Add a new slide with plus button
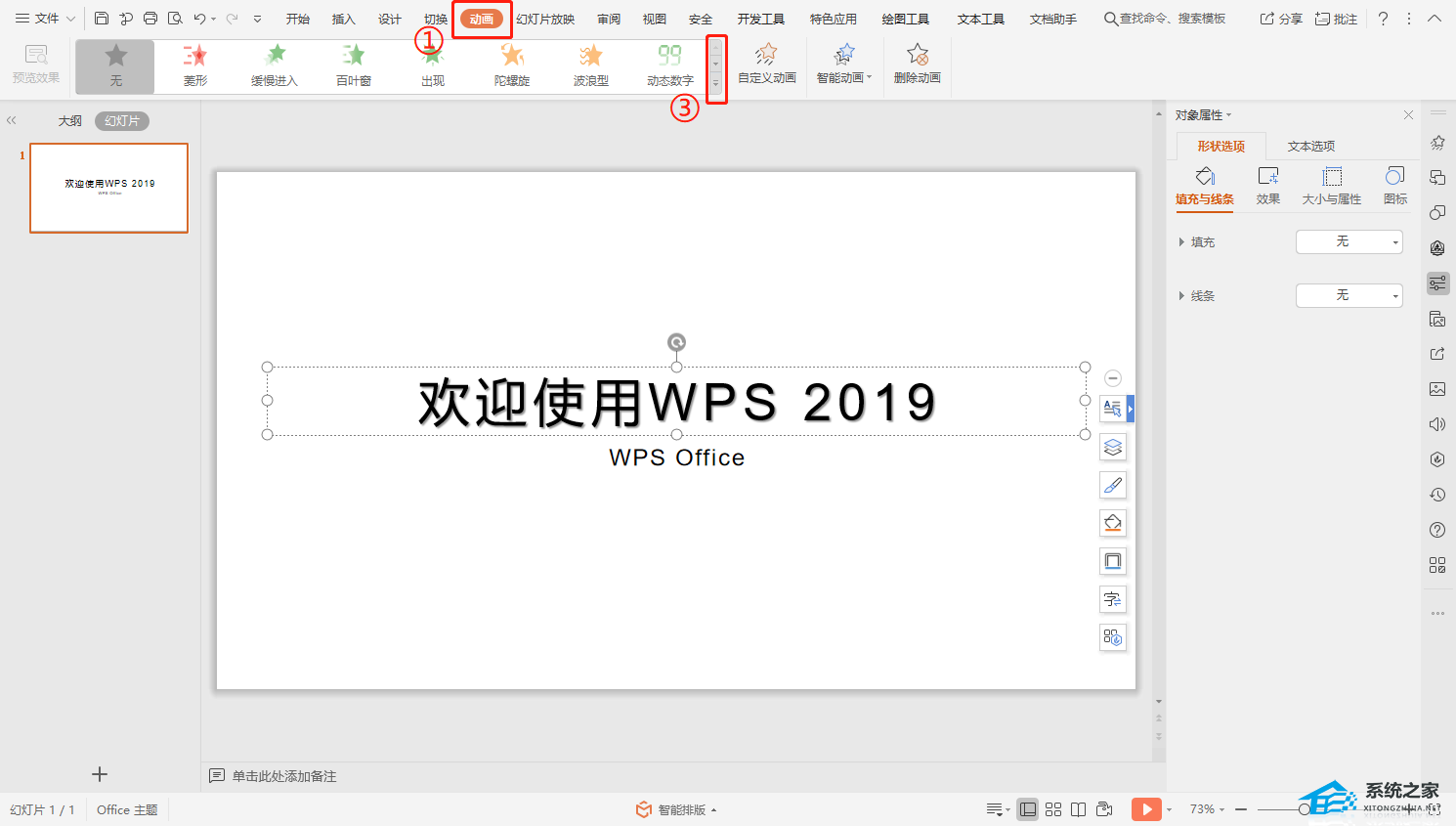 tap(100, 774)
